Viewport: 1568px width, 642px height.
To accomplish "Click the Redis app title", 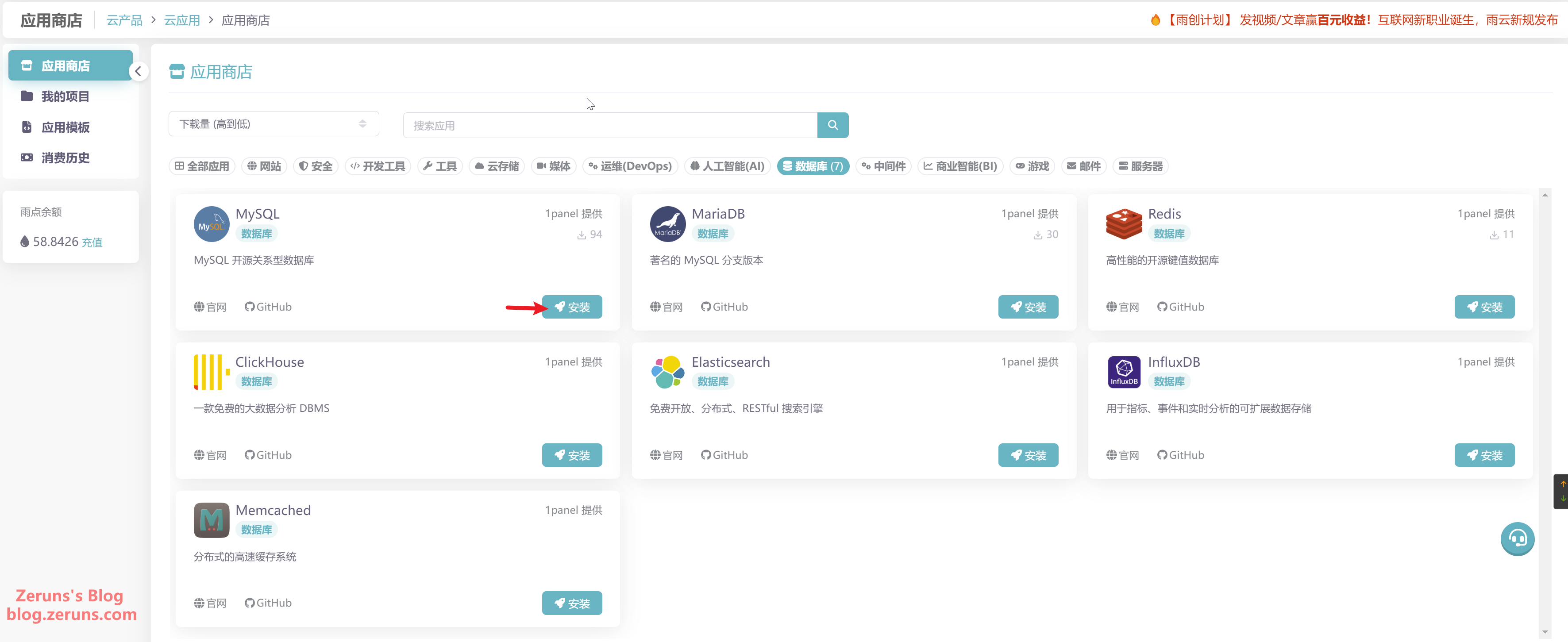I will coord(1164,214).
